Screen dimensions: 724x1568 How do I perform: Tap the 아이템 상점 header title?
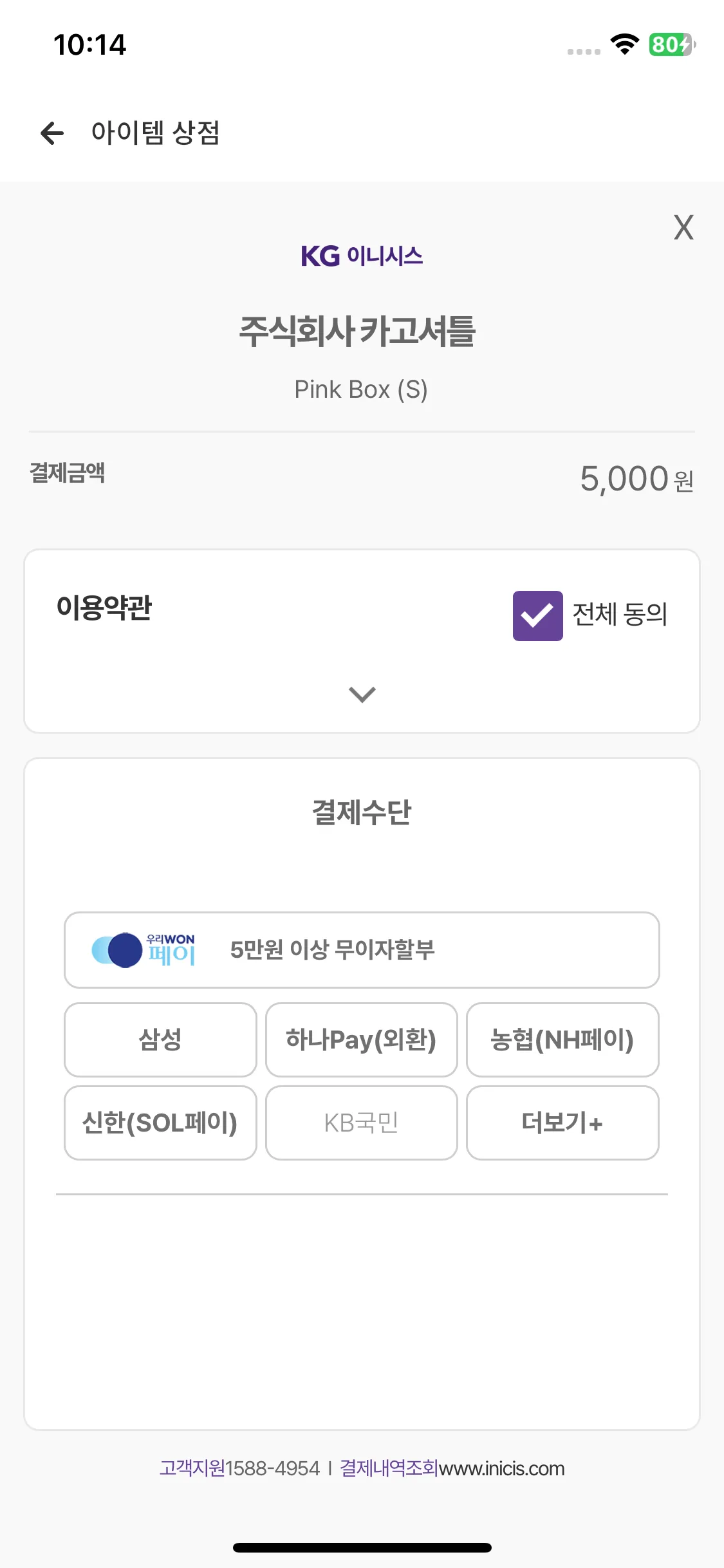(x=155, y=133)
